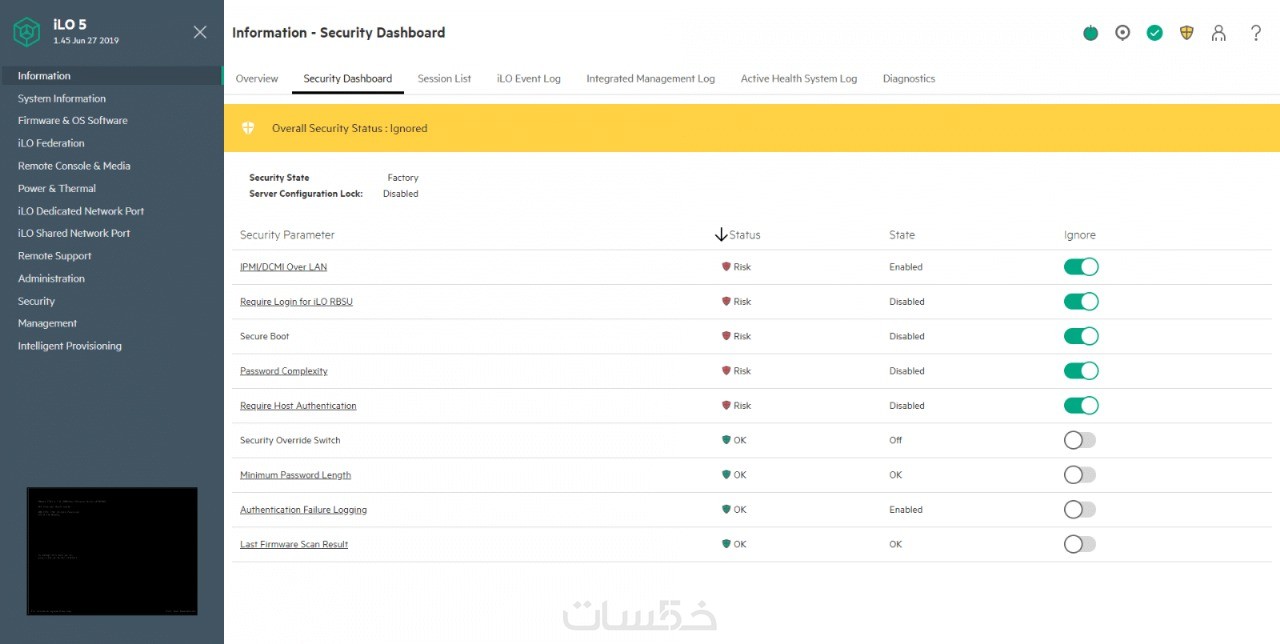Turn off the ignore toggle for Secure Boot
This screenshot has height=644, width=1280.
pyautogui.click(x=1081, y=336)
